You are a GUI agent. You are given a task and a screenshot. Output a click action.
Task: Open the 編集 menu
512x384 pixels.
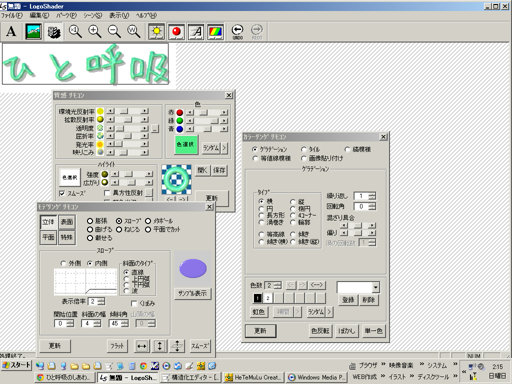[x=39, y=15]
